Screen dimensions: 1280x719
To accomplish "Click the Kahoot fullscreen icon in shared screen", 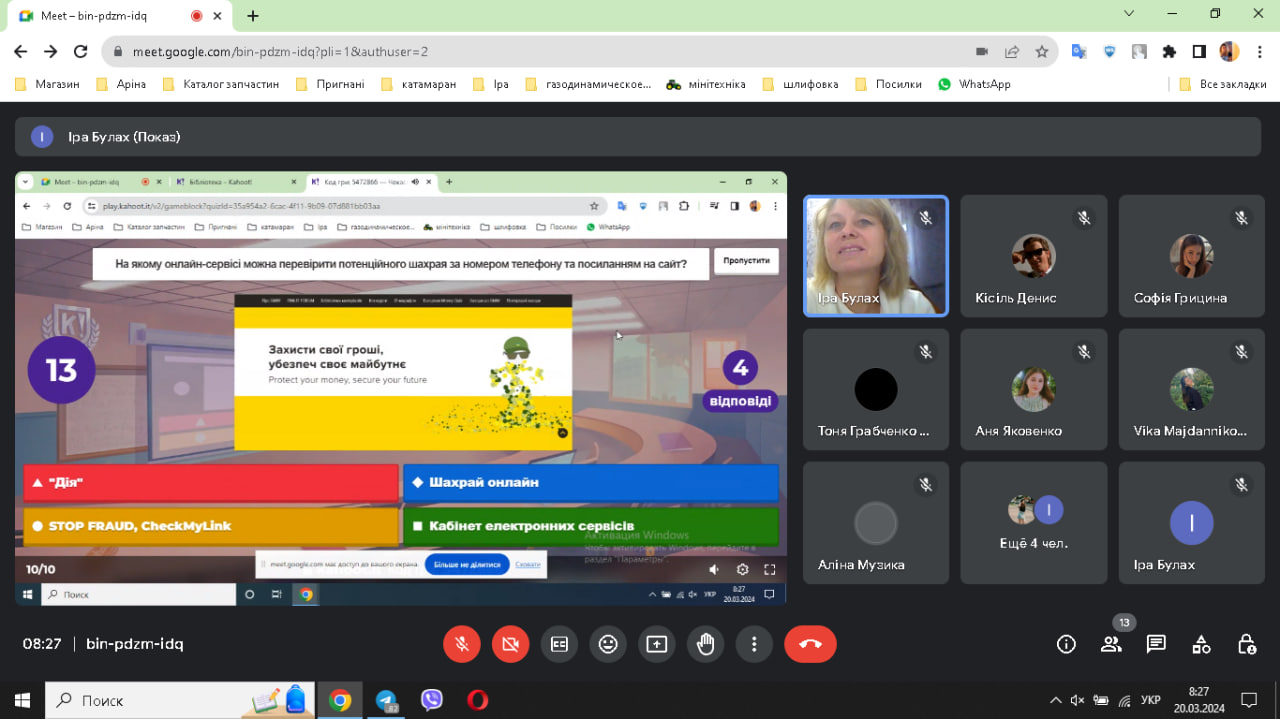I will 770,569.
